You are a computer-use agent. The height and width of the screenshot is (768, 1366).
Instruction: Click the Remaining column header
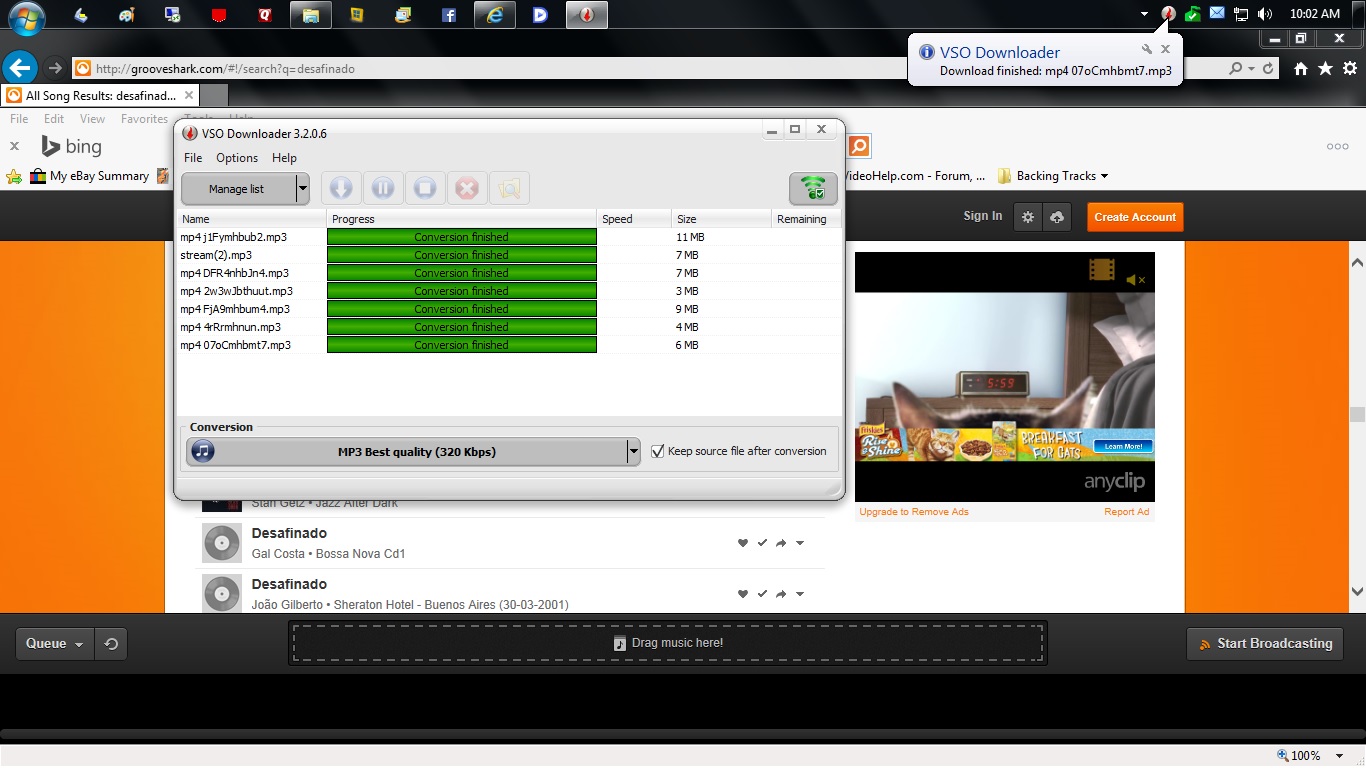806,219
